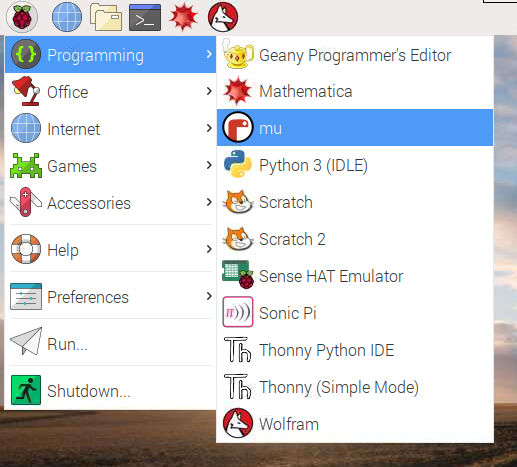This screenshot has width=517, height=467.
Task: Launch Sense HAT Emulator
Action: click(x=355, y=276)
